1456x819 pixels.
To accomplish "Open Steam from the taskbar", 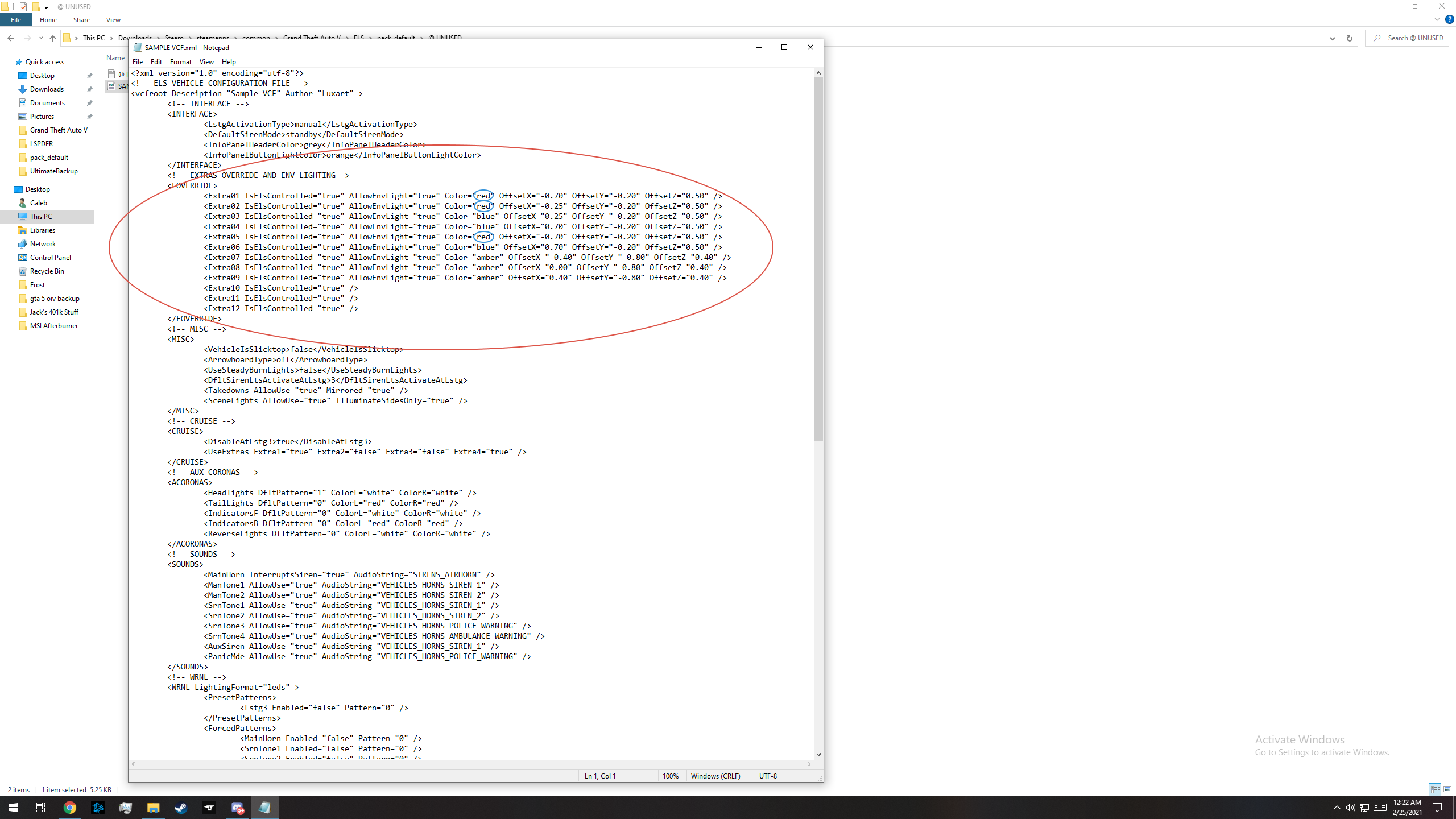I will pos(181,808).
